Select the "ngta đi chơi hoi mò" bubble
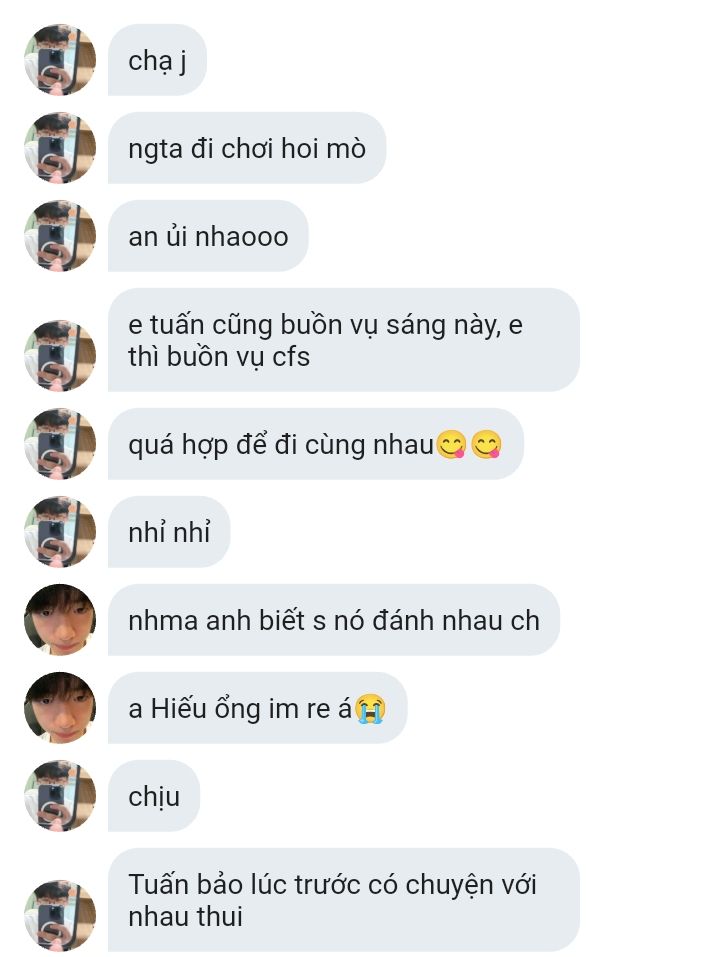This screenshot has width=720, height=957. tap(247, 148)
